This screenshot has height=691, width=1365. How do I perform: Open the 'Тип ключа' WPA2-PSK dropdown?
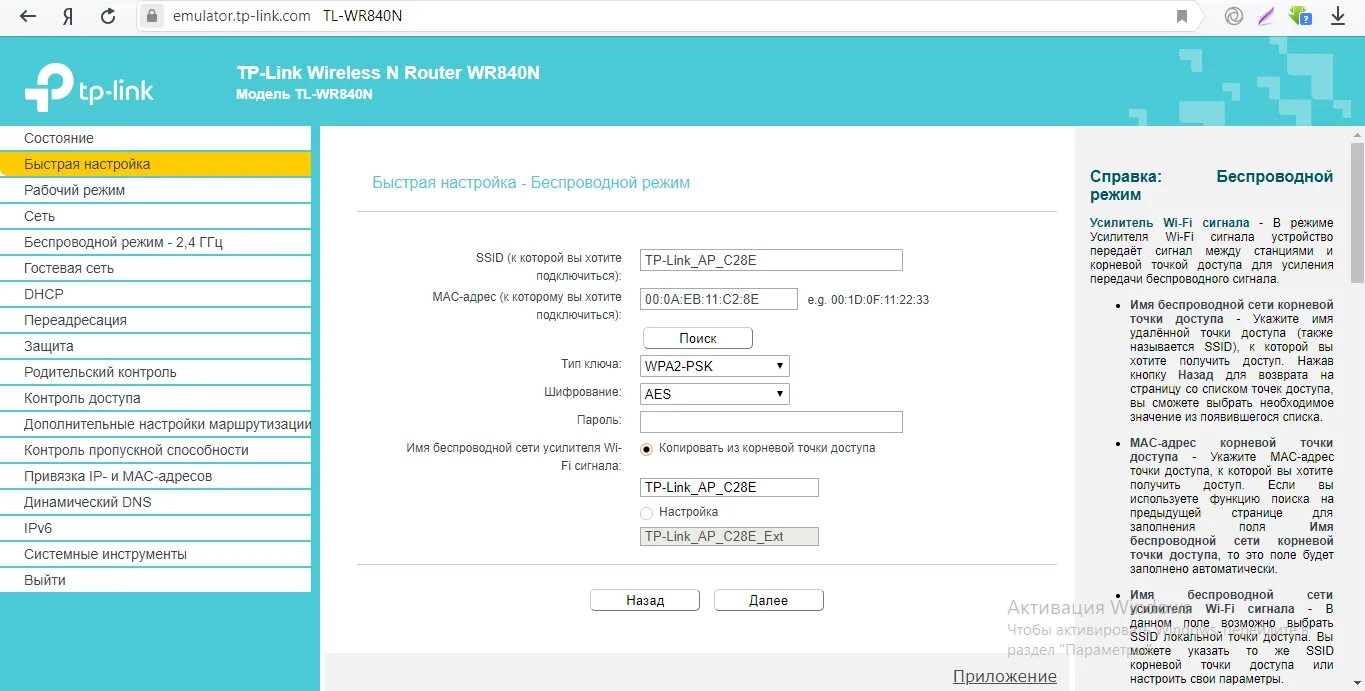pyautogui.click(x=715, y=366)
